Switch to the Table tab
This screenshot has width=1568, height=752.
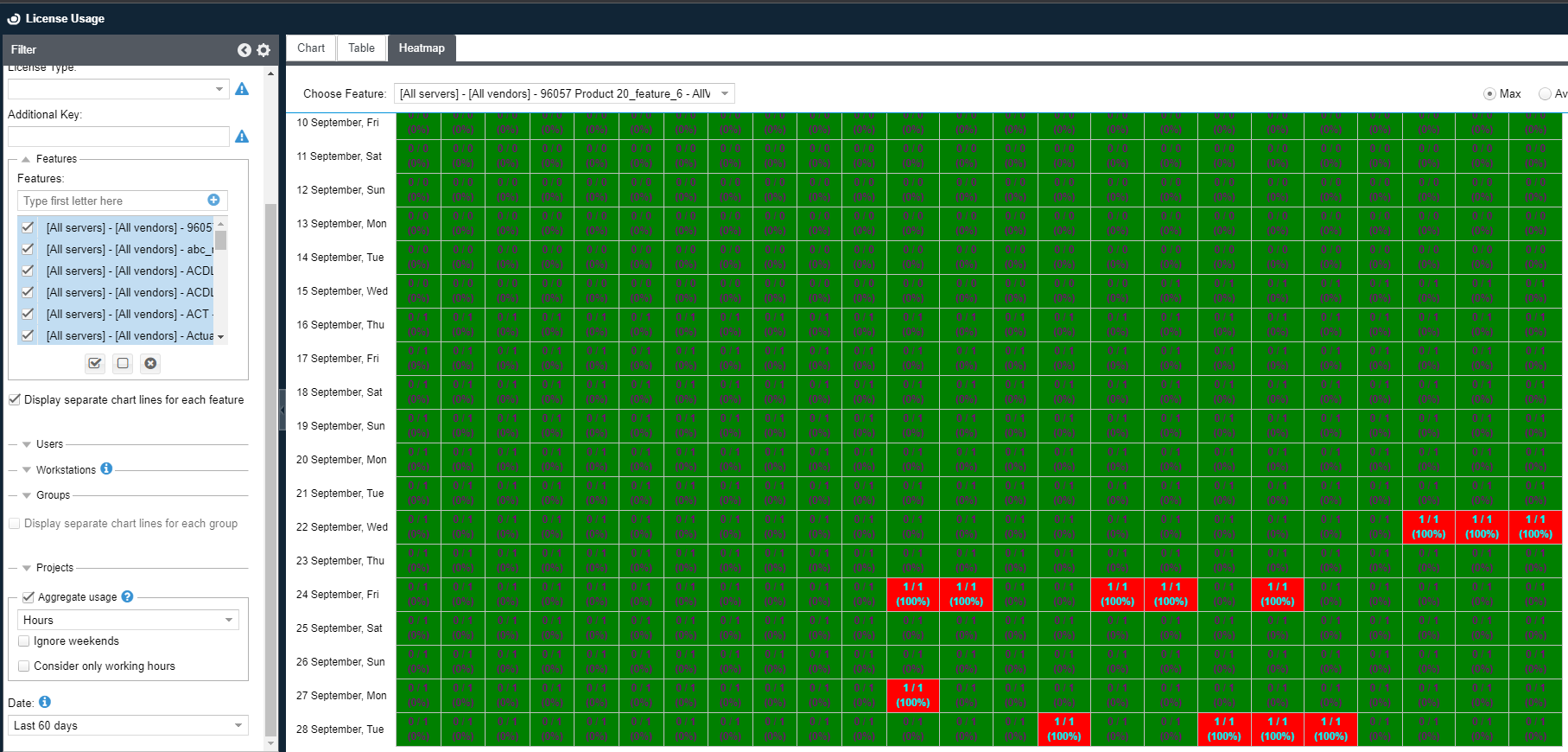click(x=361, y=48)
